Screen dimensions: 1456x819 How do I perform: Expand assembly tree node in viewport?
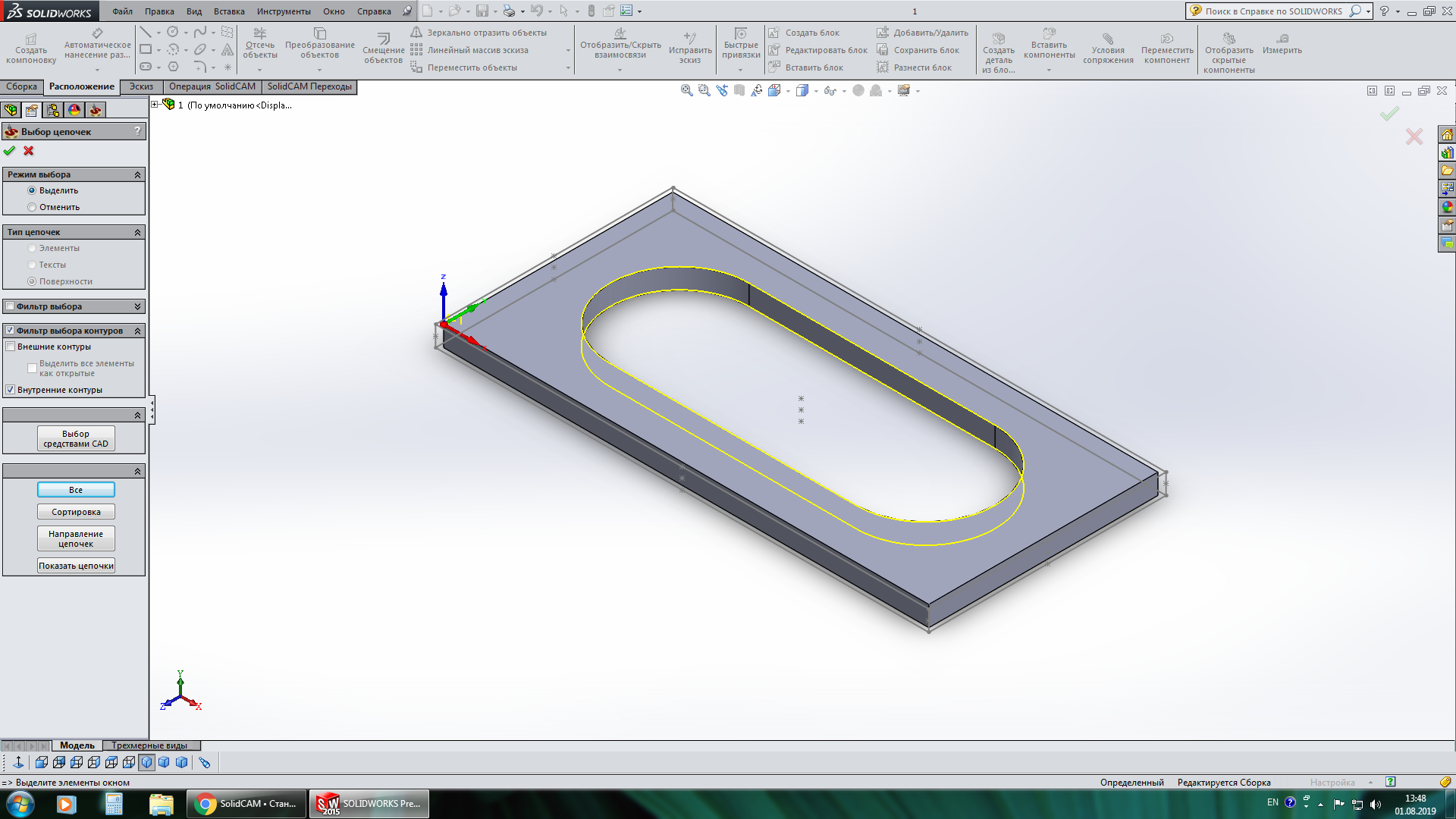[x=155, y=105]
